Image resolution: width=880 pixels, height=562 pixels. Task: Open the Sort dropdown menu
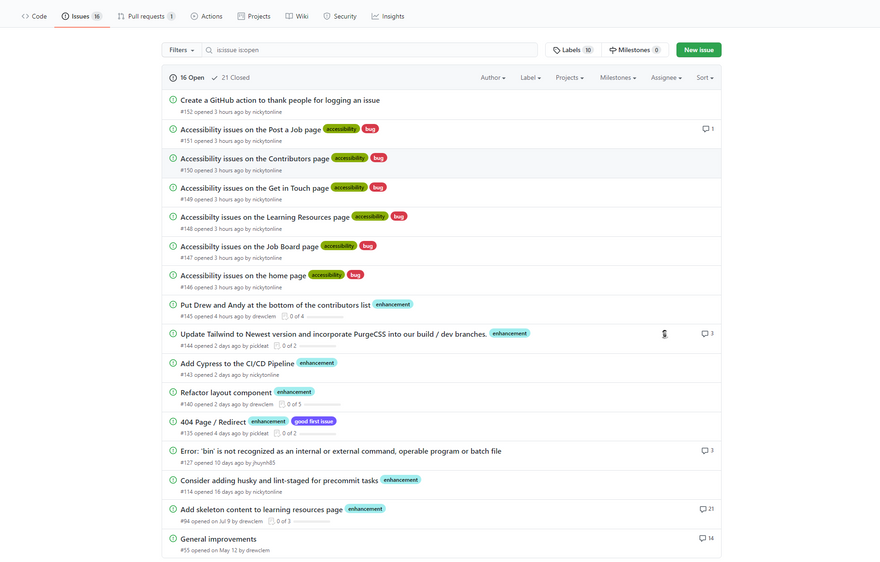tap(705, 77)
